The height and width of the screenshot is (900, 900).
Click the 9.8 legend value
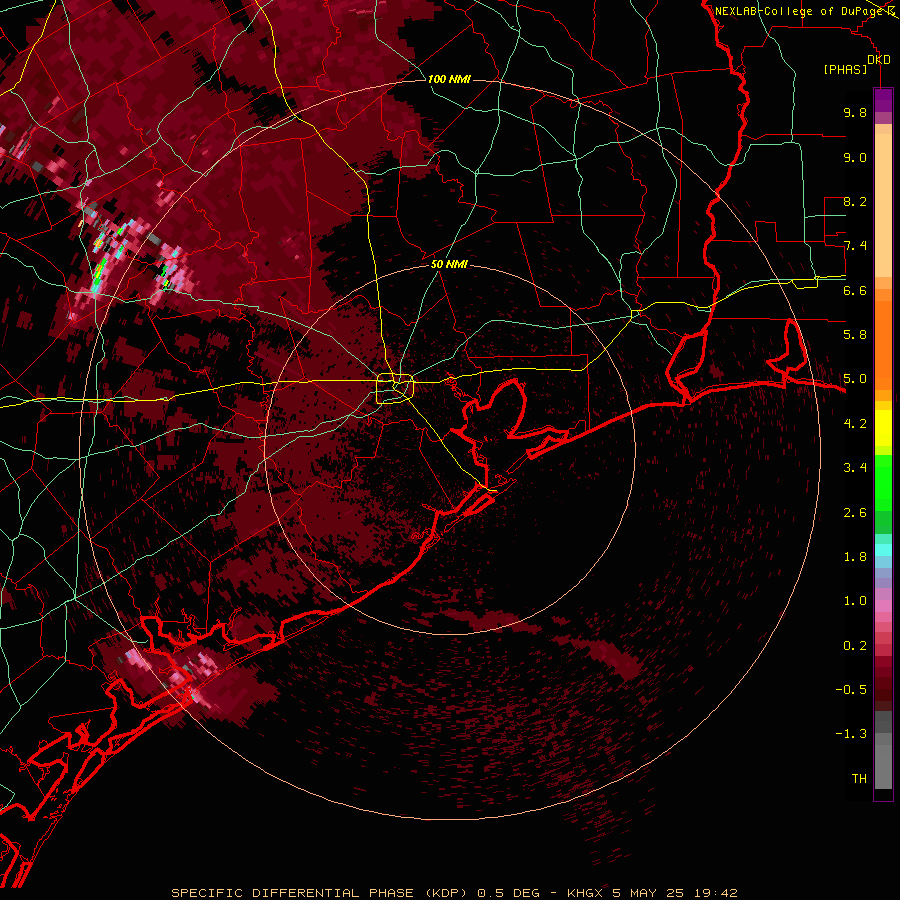(x=855, y=112)
